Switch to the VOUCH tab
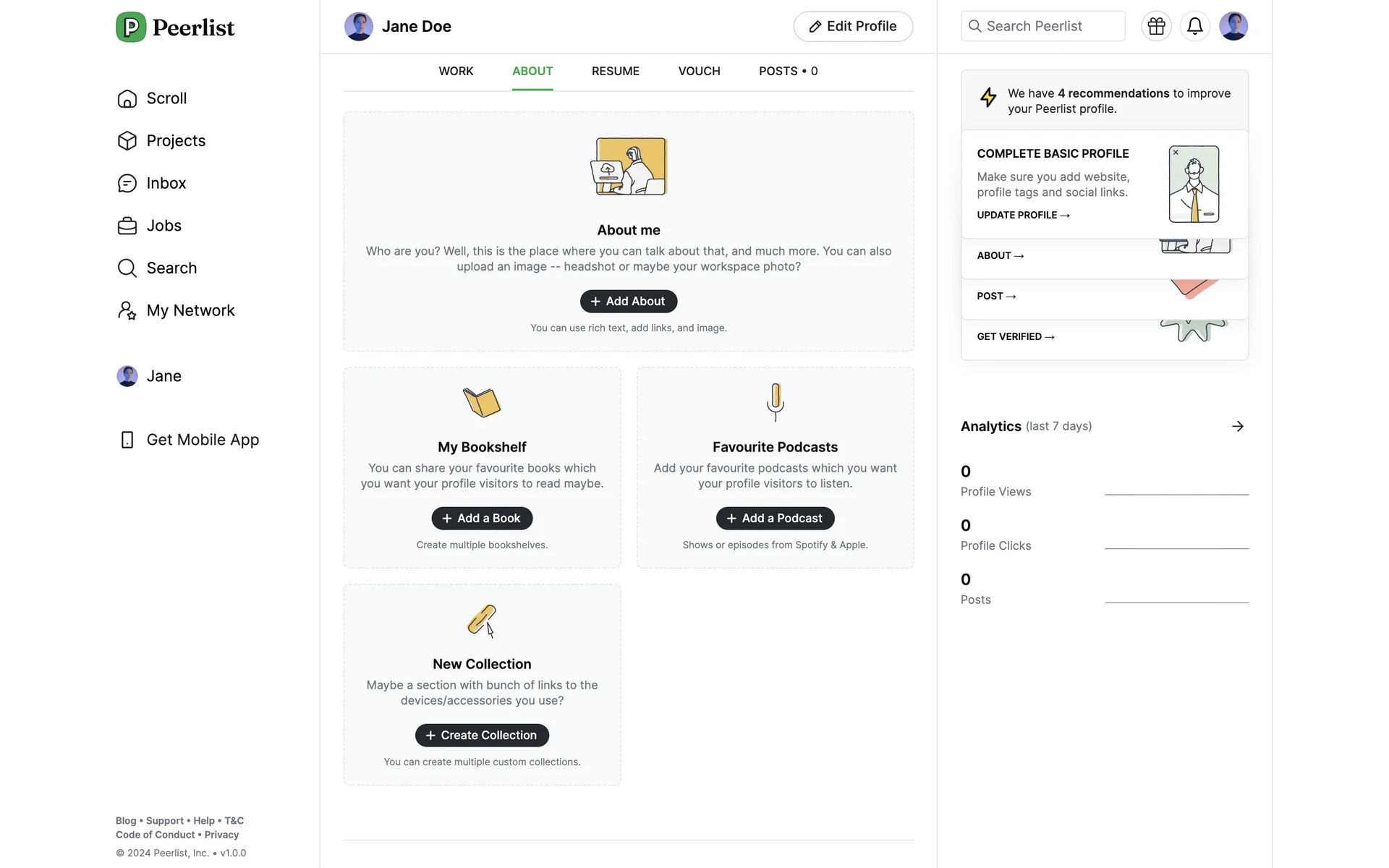Image resolution: width=1389 pixels, height=868 pixels. 699,71
